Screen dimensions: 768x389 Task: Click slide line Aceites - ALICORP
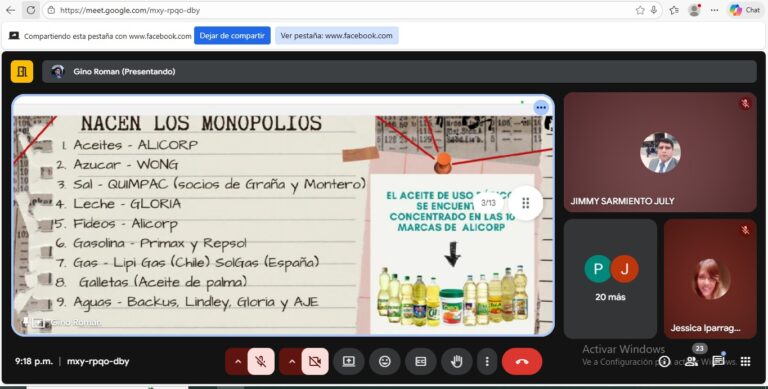[130, 145]
